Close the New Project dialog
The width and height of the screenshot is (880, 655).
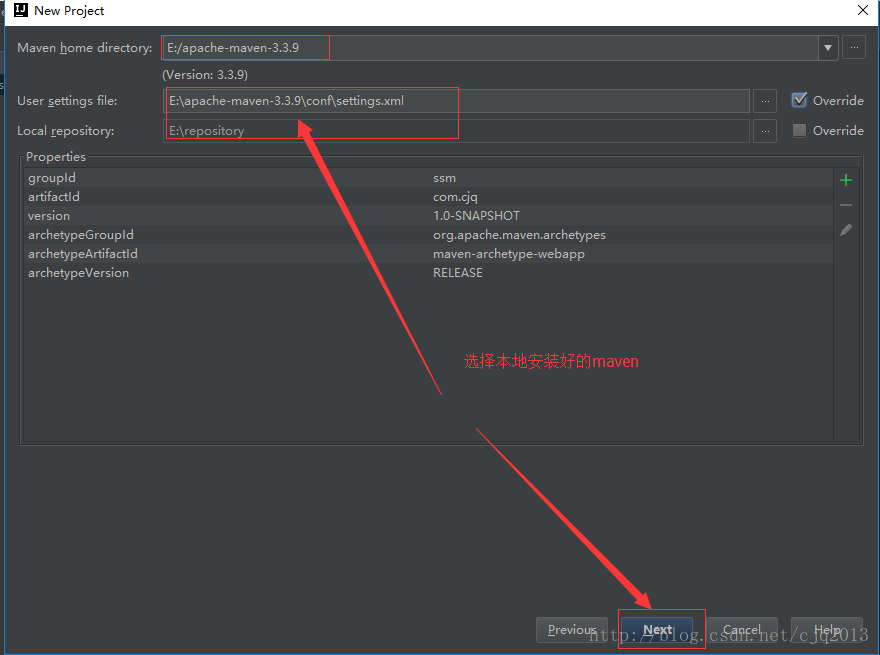pos(863,10)
